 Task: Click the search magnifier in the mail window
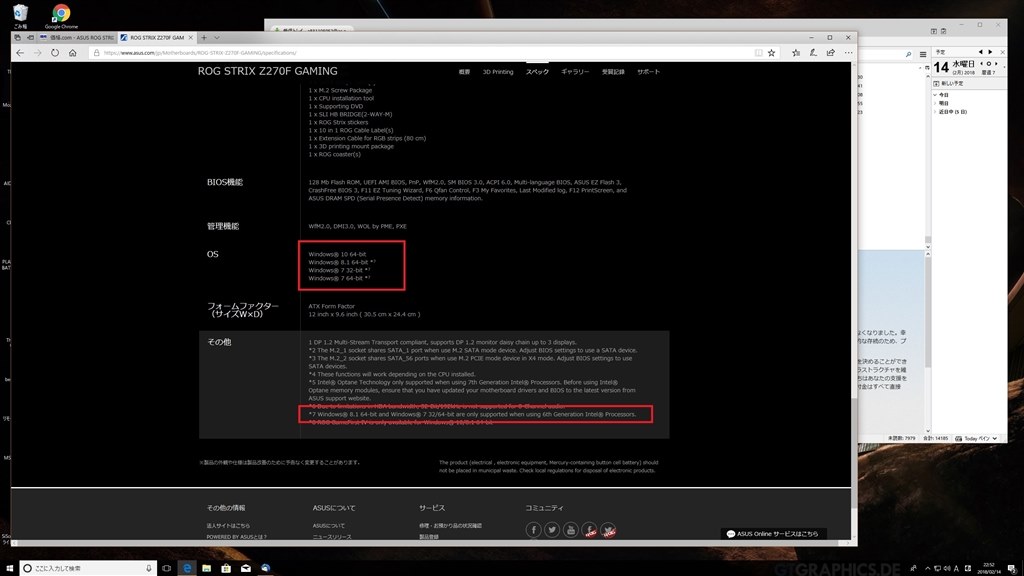click(x=908, y=55)
